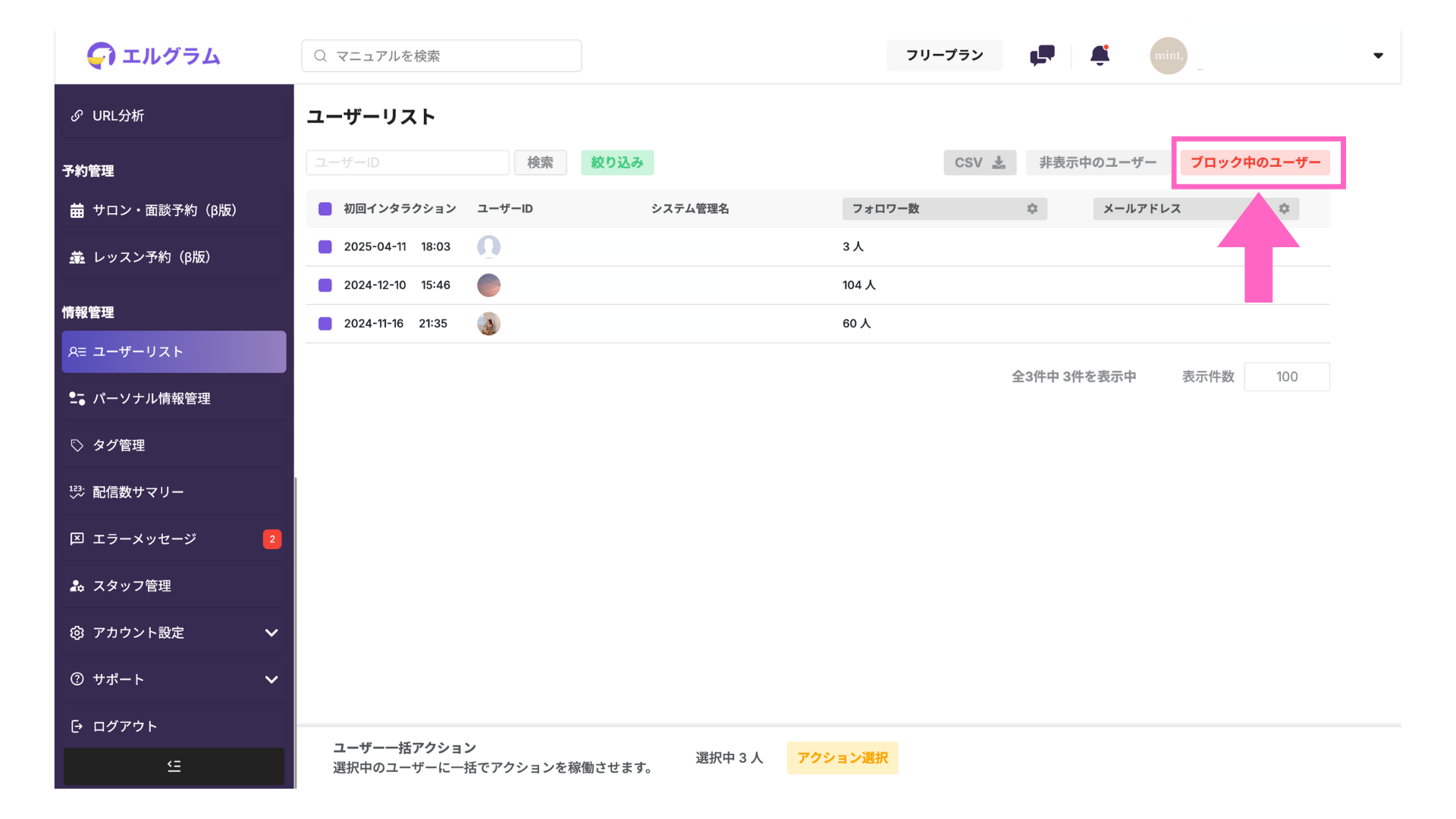Open the chat messages icon in header

(1042, 55)
